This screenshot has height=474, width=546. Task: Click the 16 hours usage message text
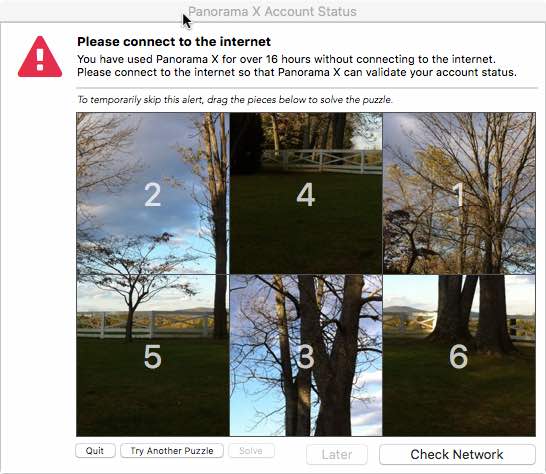coord(286,59)
